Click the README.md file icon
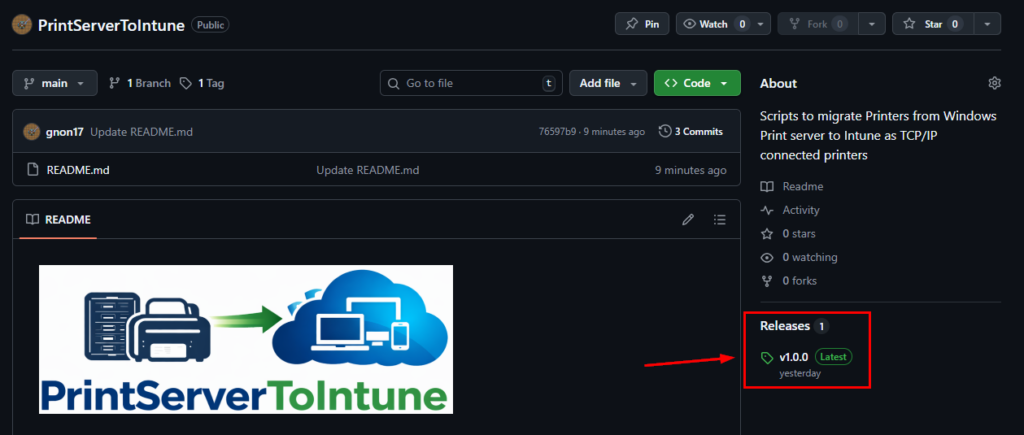1024x435 pixels. click(x=32, y=170)
